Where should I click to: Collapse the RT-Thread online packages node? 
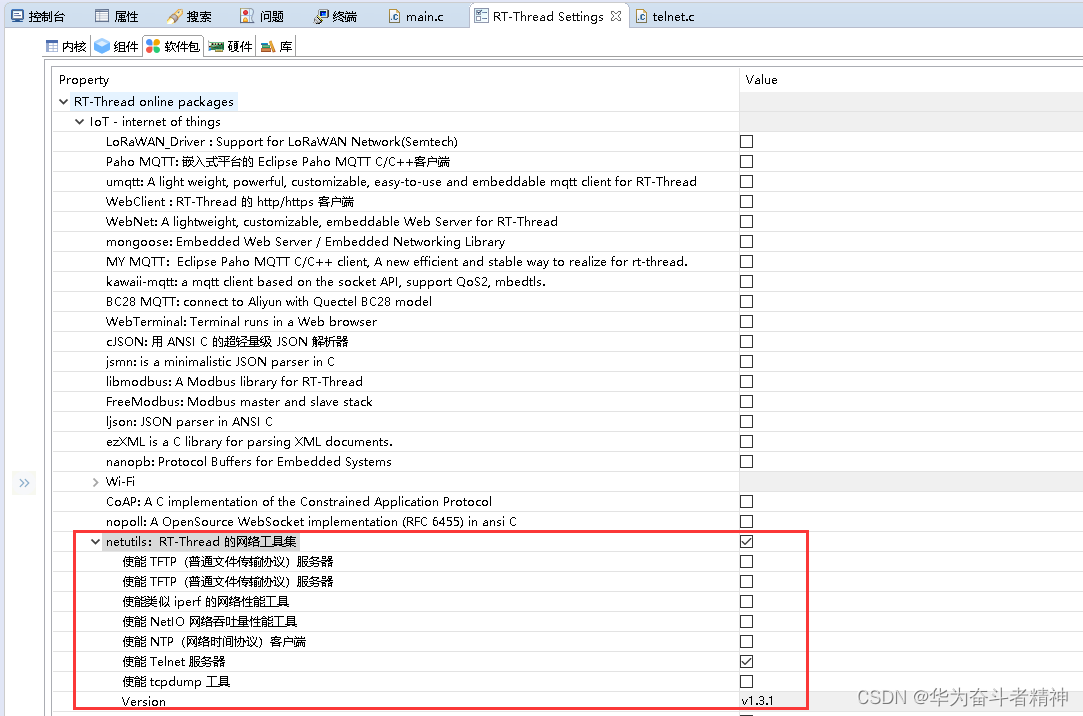pos(63,101)
